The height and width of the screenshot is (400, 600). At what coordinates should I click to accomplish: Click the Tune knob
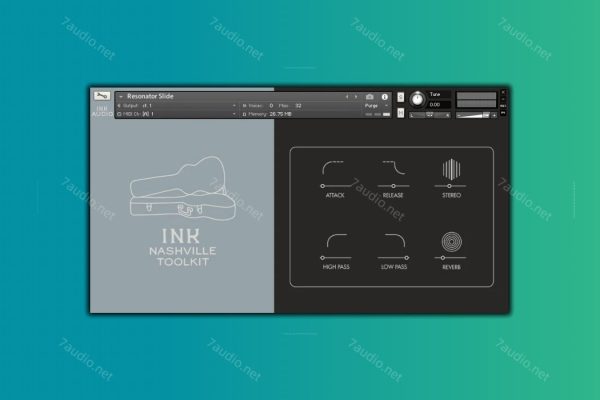pos(417,99)
